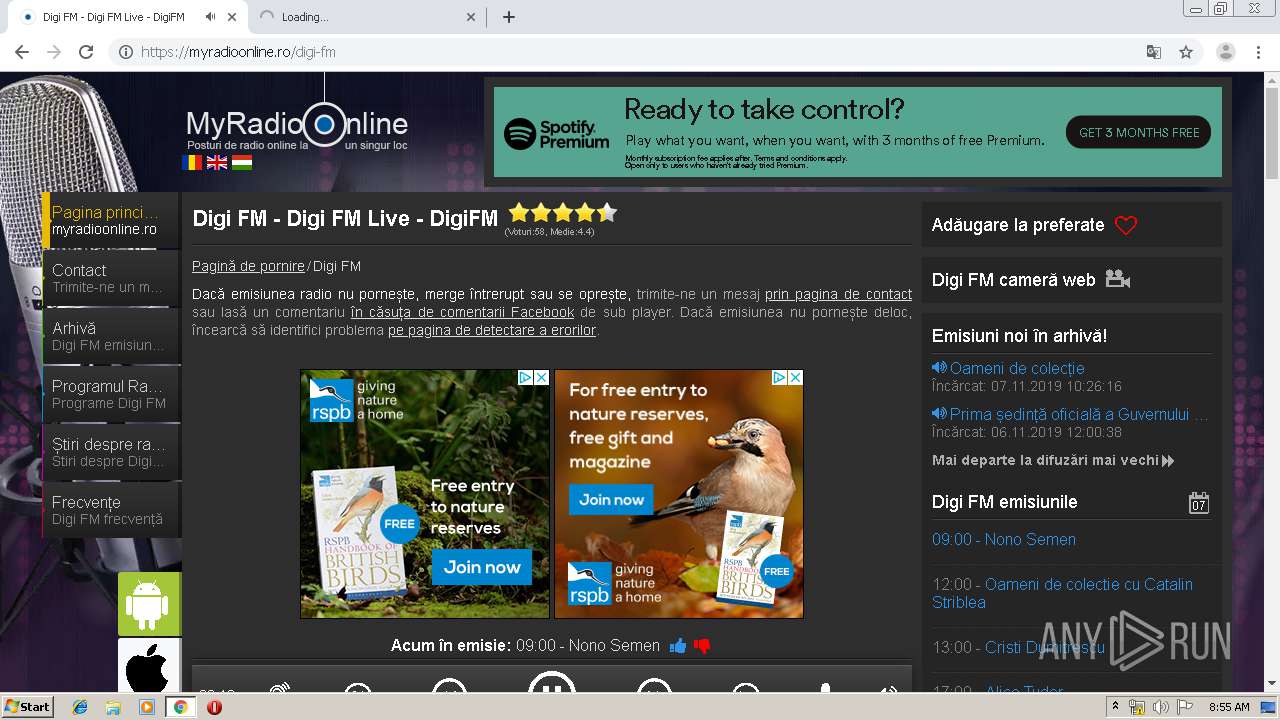Open 12:00 Oameni de colectie schedule entry

(1062, 593)
